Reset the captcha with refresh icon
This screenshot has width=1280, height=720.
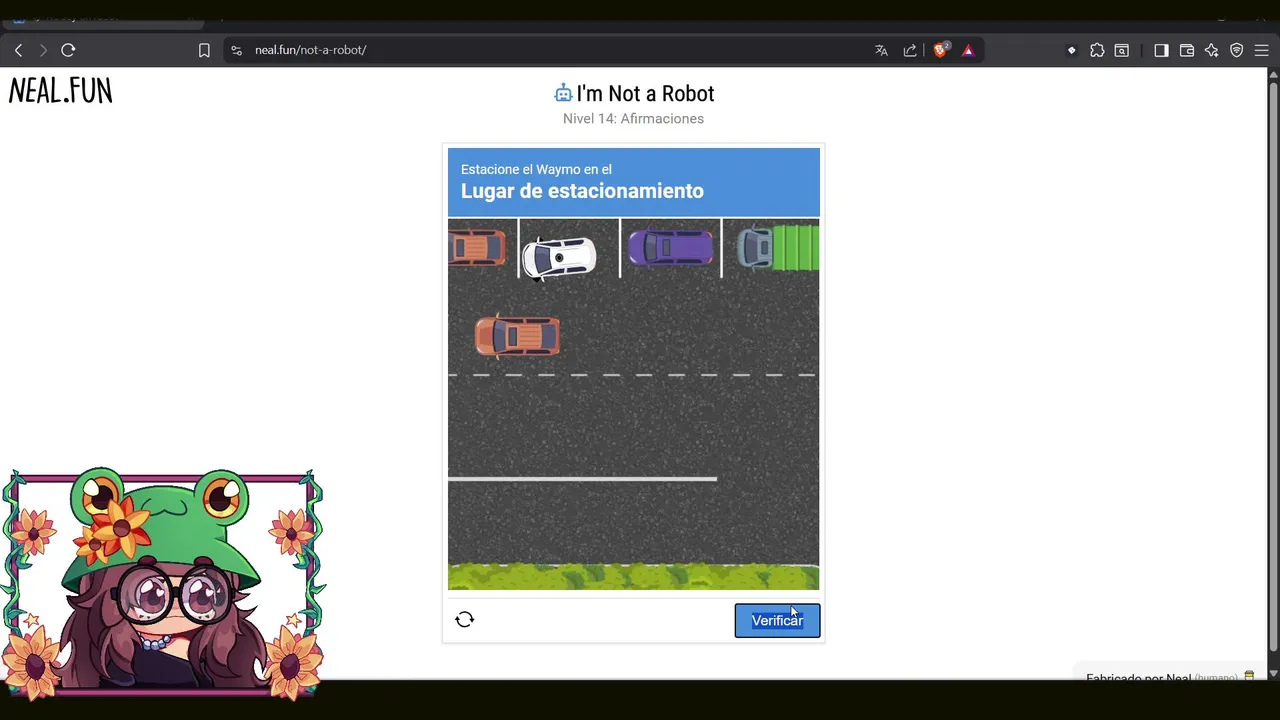coord(464,620)
